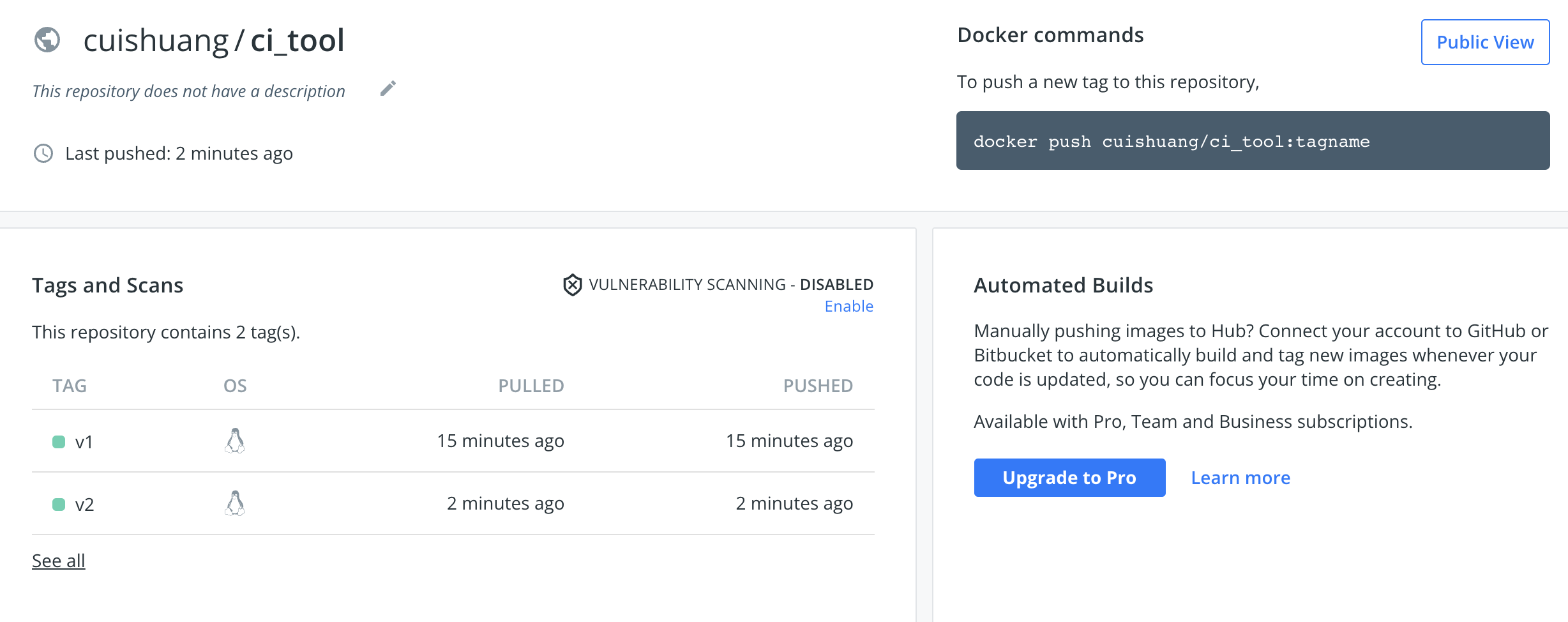Click the vulnerability scanning shield icon
The width and height of the screenshot is (1568, 622).
572,285
